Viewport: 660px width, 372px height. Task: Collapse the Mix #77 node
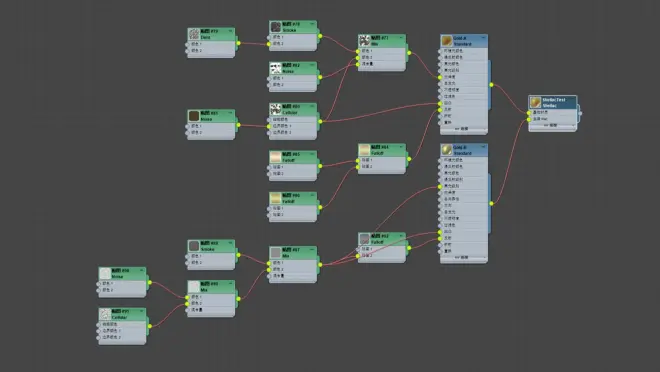coord(401,38)
